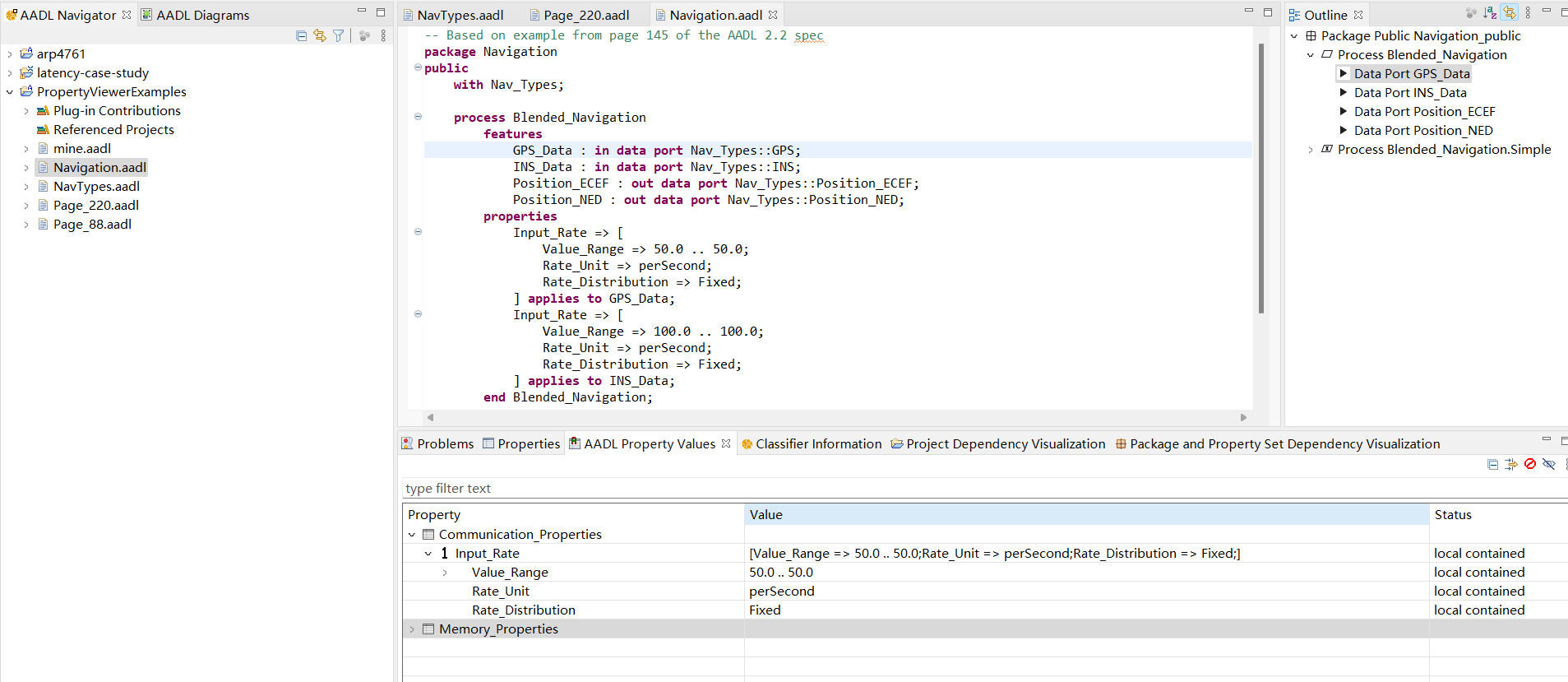This screenshot has width=1568, height=682.
Task: Click the Package Public Navigation_public icon
Action: 1311,36
